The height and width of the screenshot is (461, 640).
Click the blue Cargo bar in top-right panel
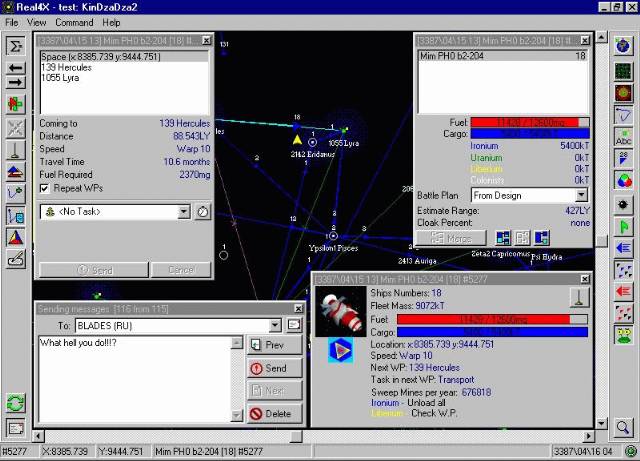pyautogui.click(x=530, y=134)
